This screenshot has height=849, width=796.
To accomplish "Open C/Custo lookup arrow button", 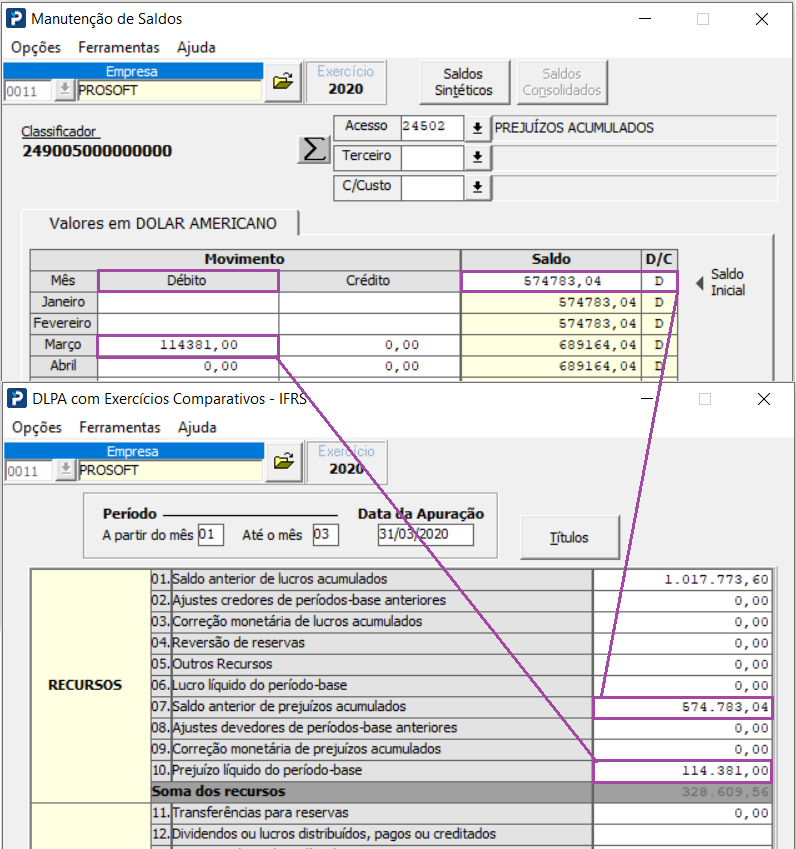I will click(478, 187).
